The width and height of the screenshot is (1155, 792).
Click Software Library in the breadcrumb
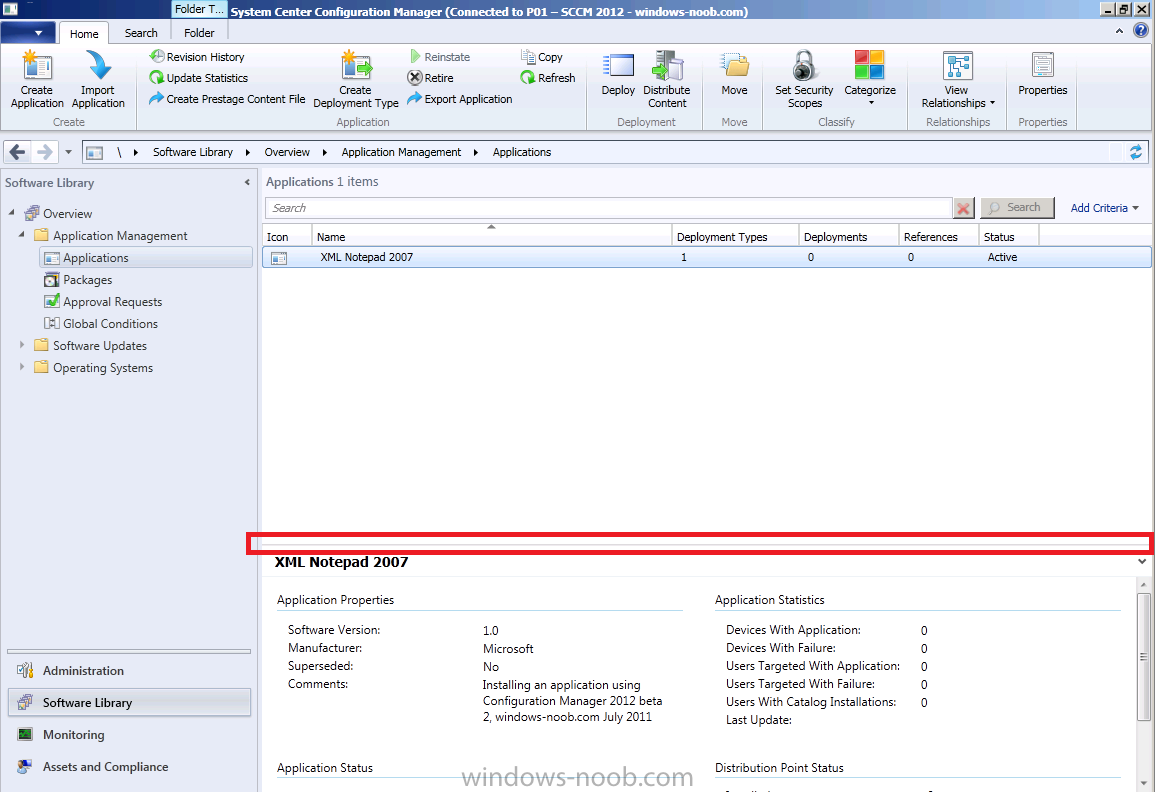coord(192,152)
